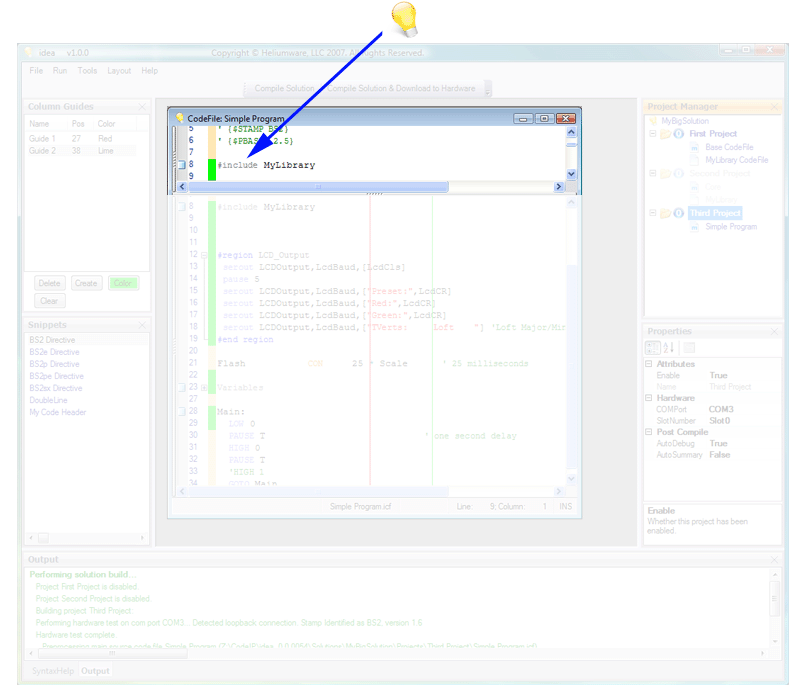Select the Categorized view icon in Properties
Viewport: 805px width, 685px height.
pos(652,347)
